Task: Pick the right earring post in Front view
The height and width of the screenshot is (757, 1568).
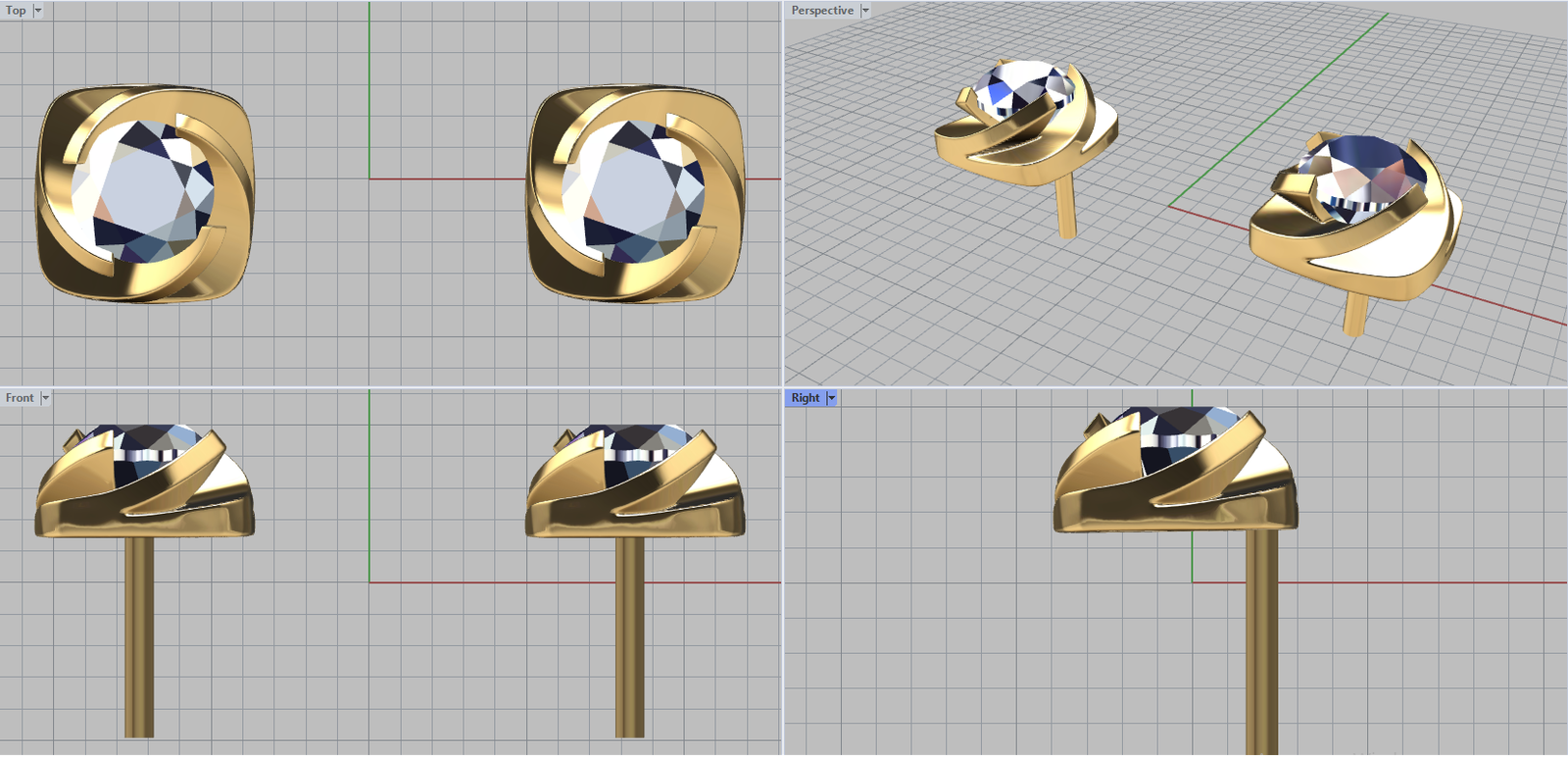Action: point(629,637)
